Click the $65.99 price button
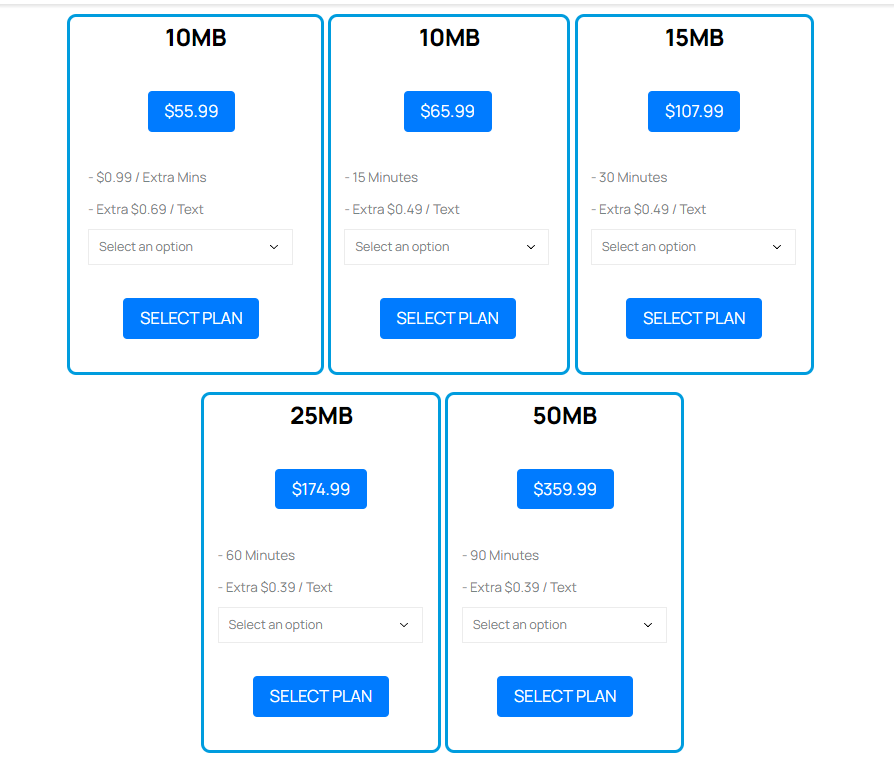The image size is (894, 769). click(x=447, y=111)
